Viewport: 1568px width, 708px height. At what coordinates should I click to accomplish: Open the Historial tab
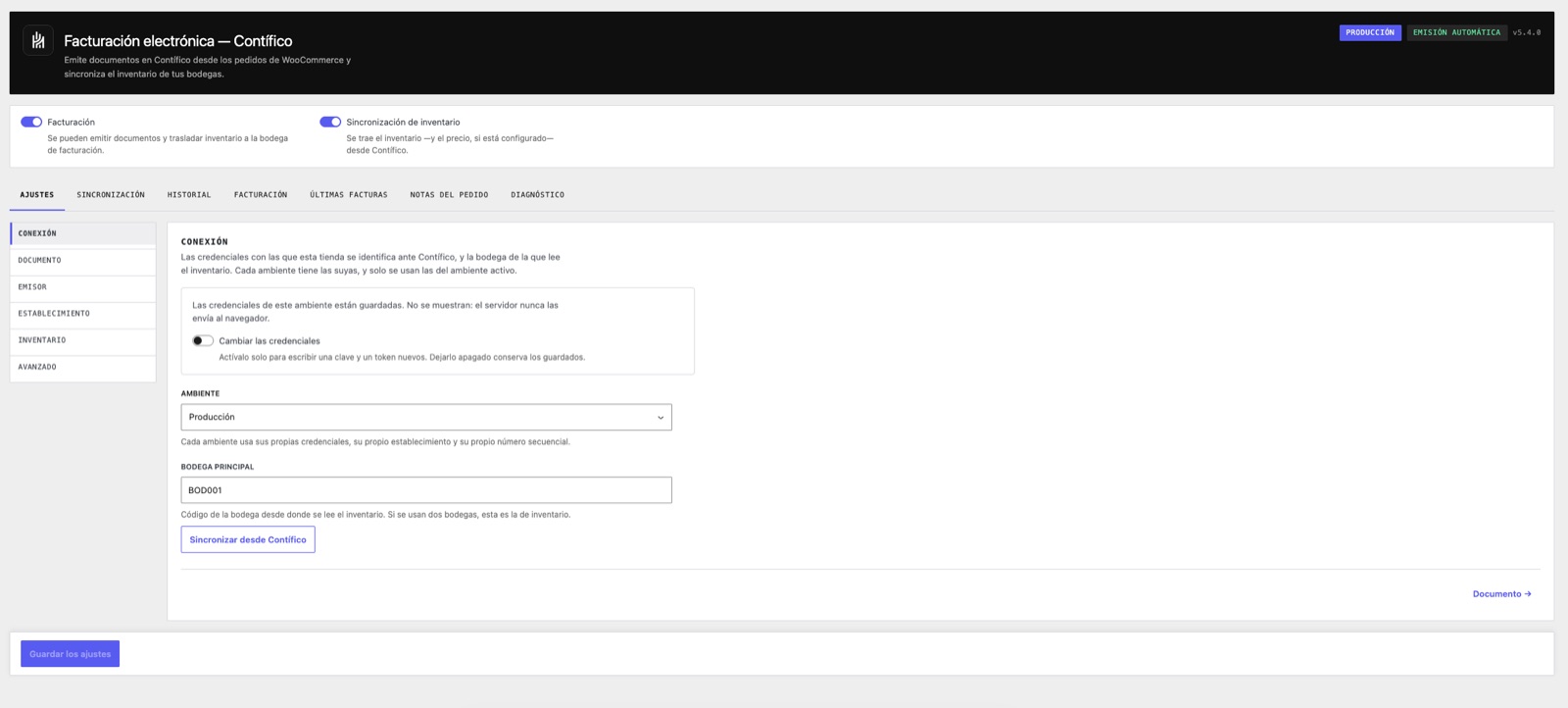(189, 195)
